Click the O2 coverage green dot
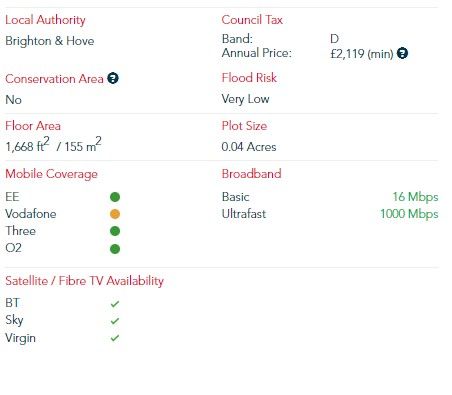Screen dimensions: 452x395 [x=115, y=249]
